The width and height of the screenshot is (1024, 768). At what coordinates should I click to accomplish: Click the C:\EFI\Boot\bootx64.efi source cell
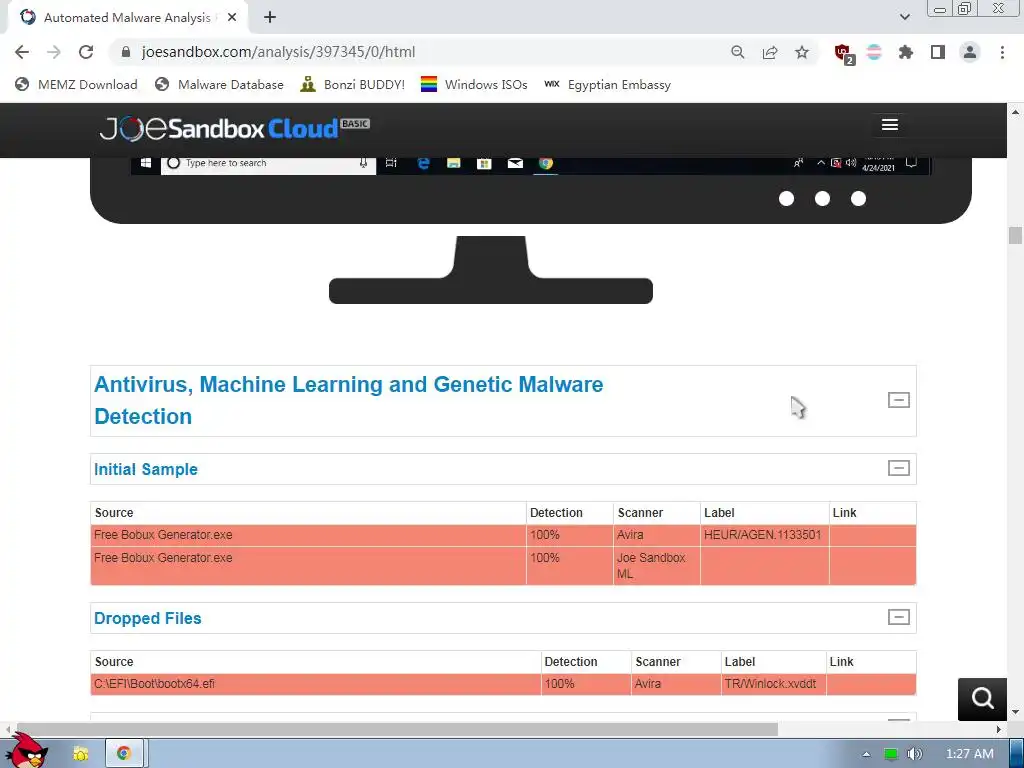(x=316, y=684)
